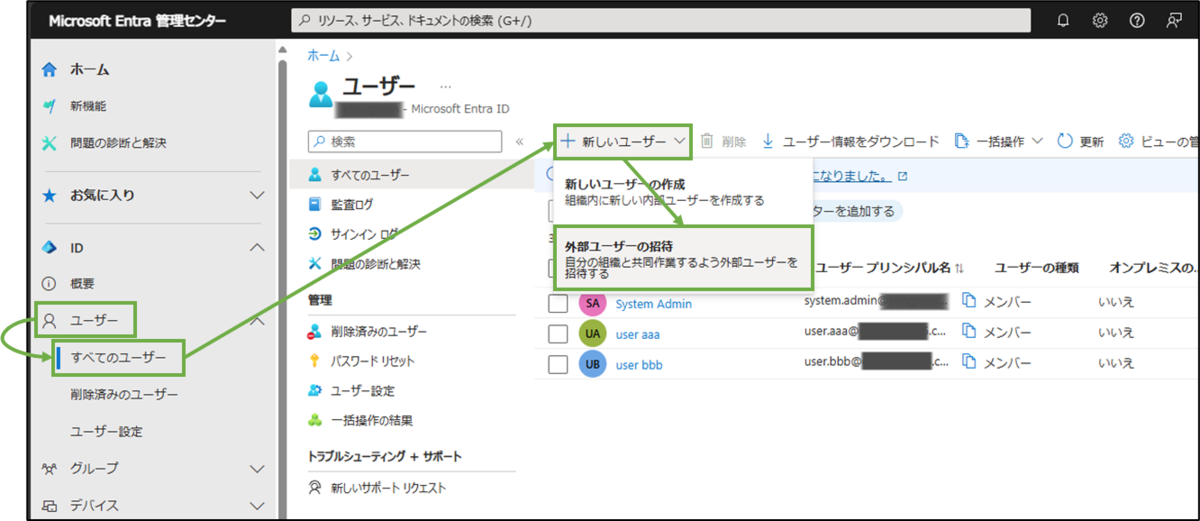
Task: Open the help question mark icon
Action: click(1137, 20)
